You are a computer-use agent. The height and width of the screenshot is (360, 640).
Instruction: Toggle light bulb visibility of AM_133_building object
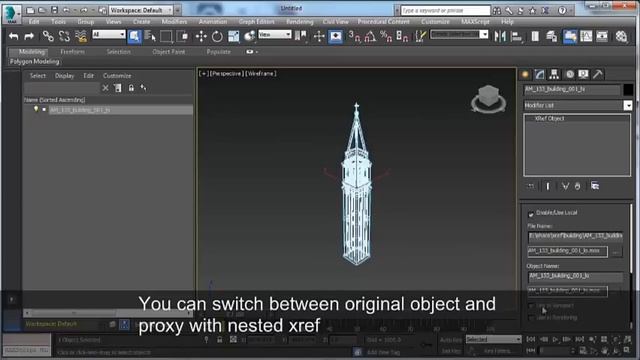pos(36,109)
